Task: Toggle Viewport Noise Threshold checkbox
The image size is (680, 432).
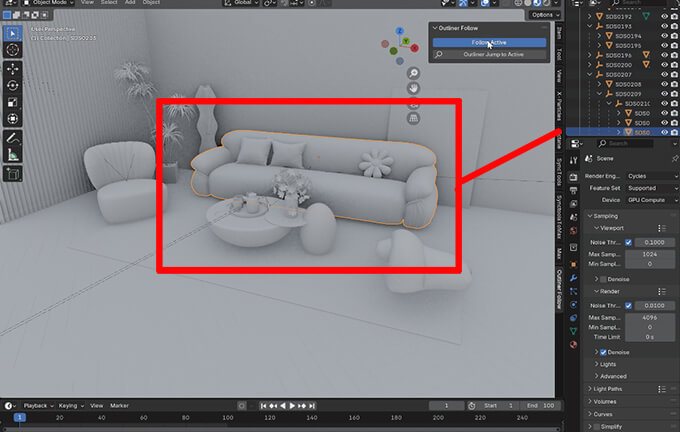Action: pos(628,242)
